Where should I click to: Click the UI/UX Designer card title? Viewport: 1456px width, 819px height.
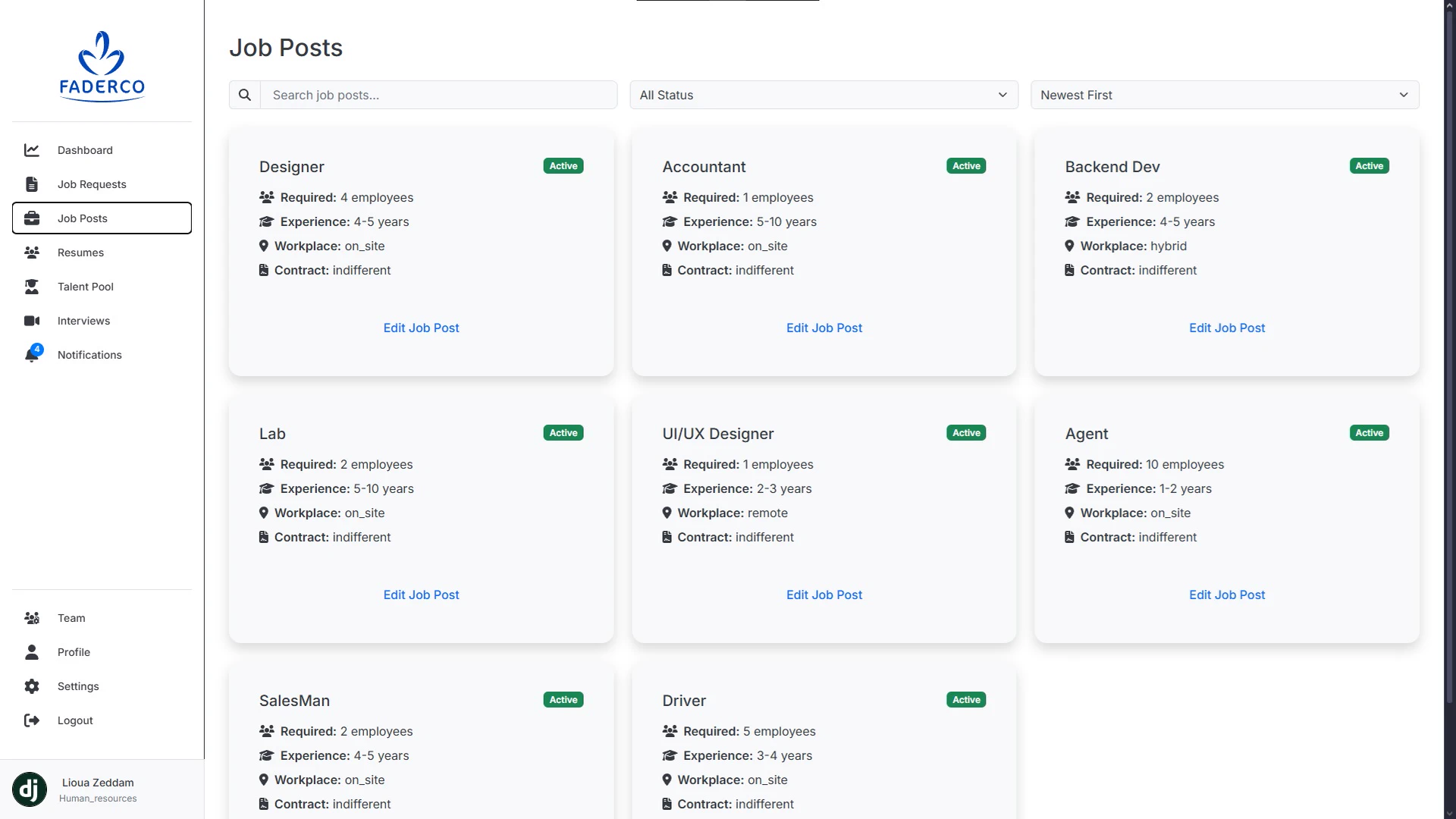718,434
